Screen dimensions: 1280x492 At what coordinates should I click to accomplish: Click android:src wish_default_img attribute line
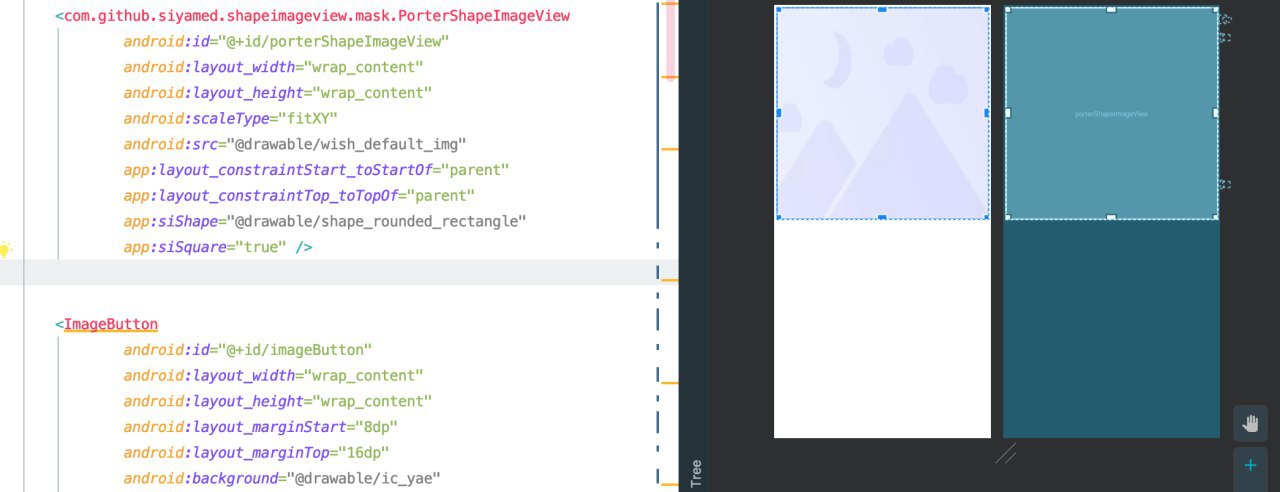tap(295, 144)
